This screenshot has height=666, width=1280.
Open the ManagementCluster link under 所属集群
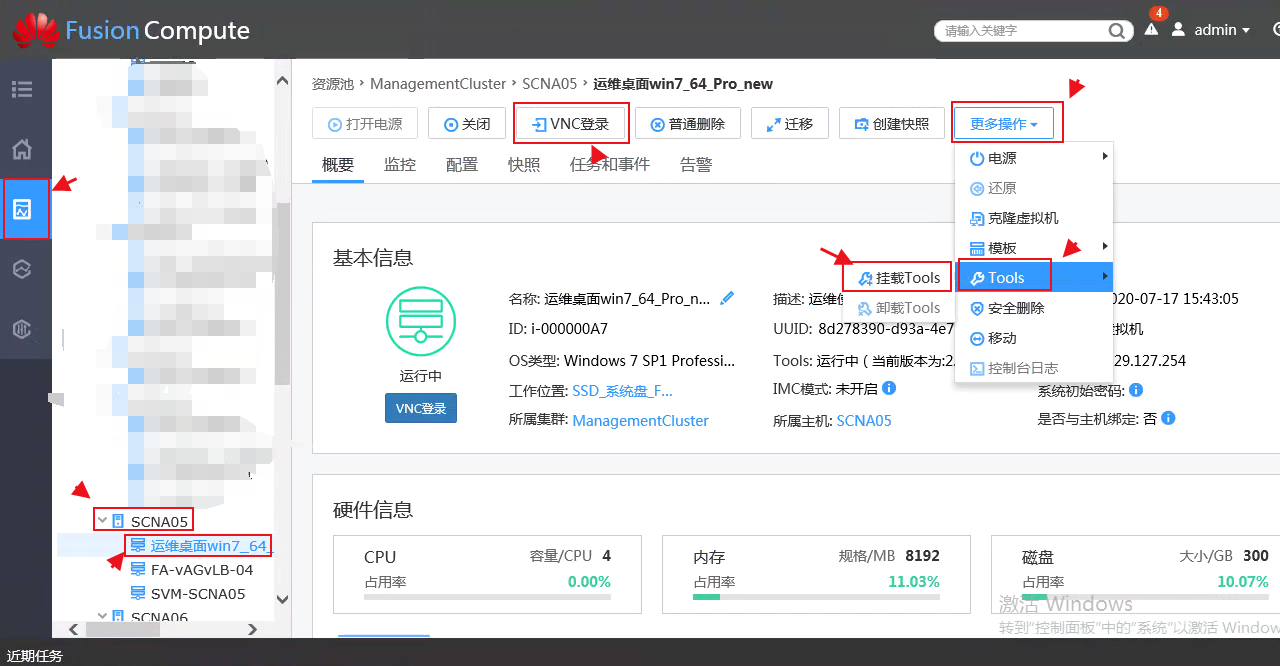641,421
